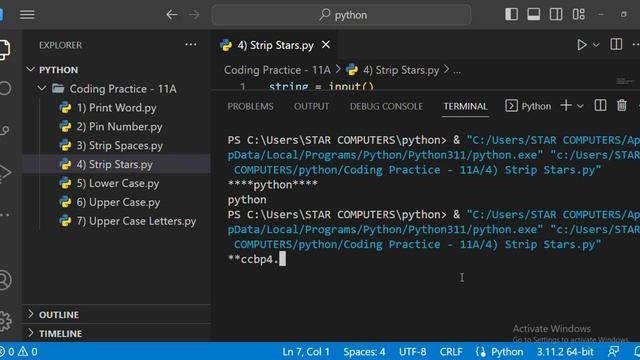Open the customize layout icon
The width and height of the screenshot is (640, 360).
[x=578, y=14]
